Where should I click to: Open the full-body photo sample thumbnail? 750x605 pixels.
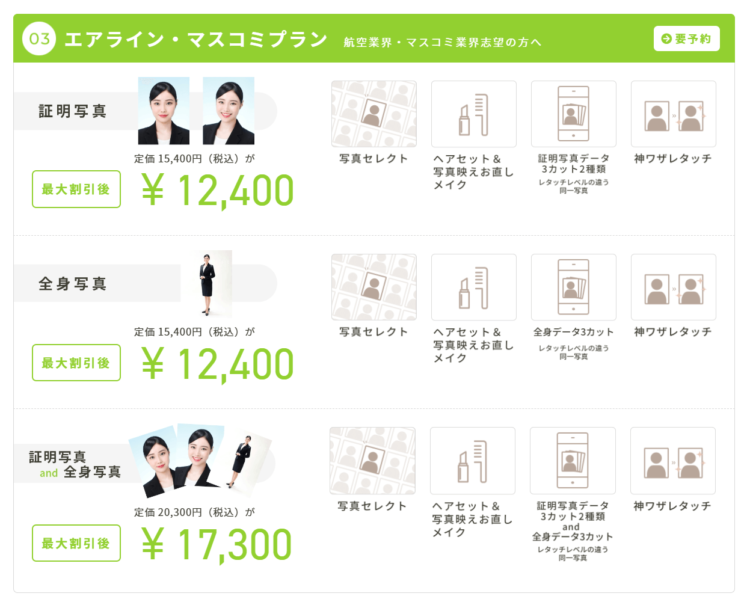point(207,284)
